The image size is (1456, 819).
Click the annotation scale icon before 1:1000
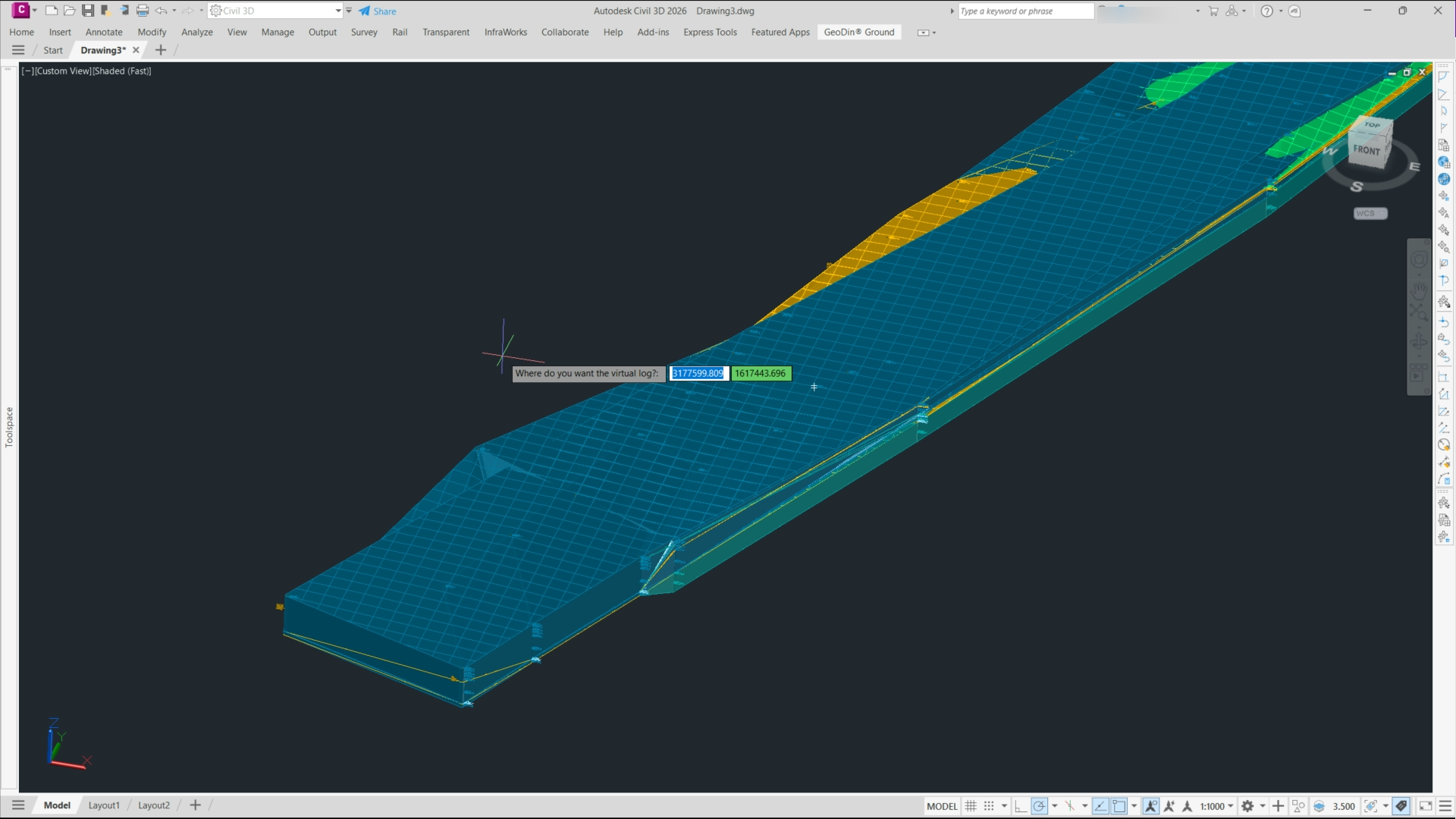click(x=1188, y=806)
